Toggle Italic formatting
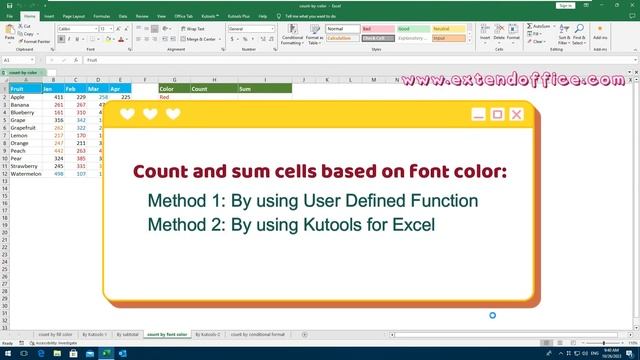The height and width of the screenshot is (360, 640). point(69,39)
